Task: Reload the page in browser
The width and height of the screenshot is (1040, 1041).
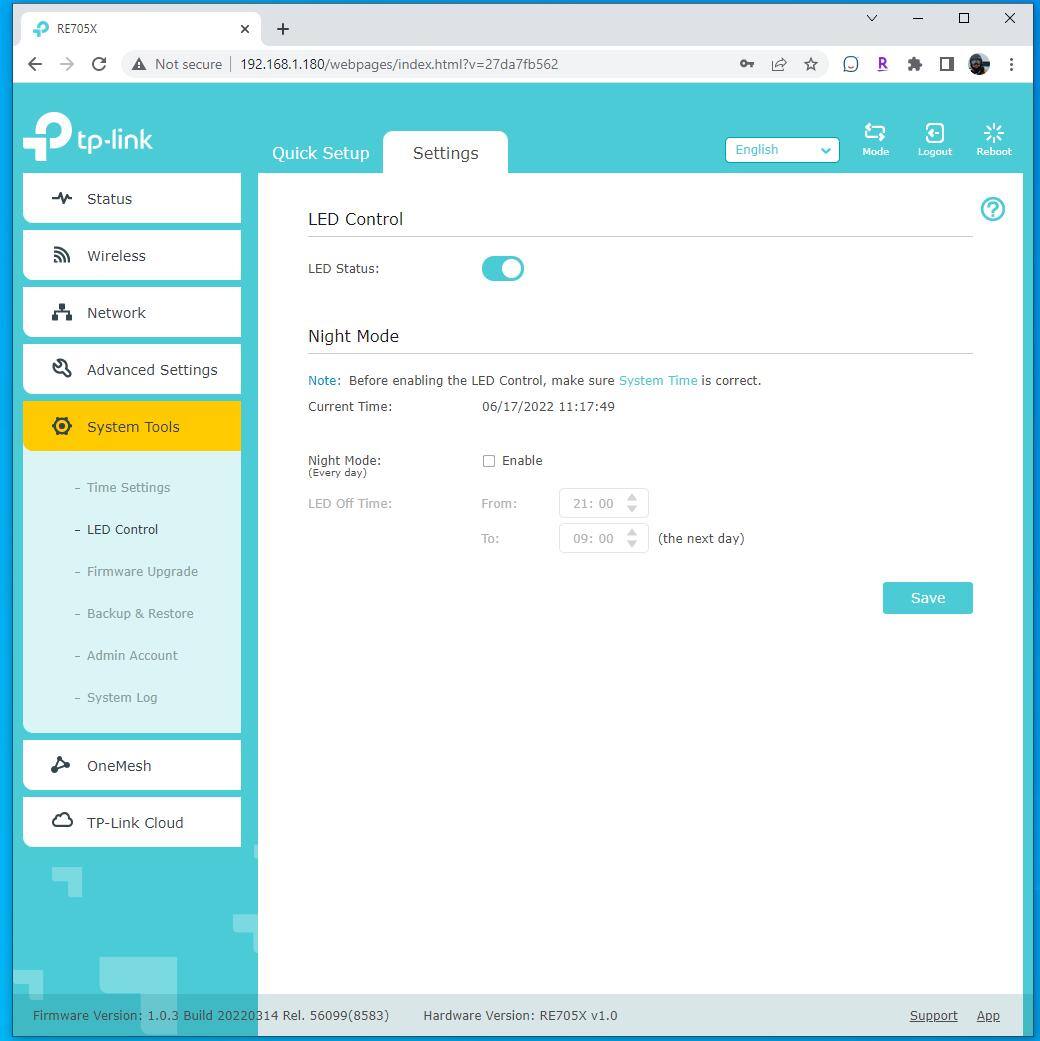Action: 99,64
